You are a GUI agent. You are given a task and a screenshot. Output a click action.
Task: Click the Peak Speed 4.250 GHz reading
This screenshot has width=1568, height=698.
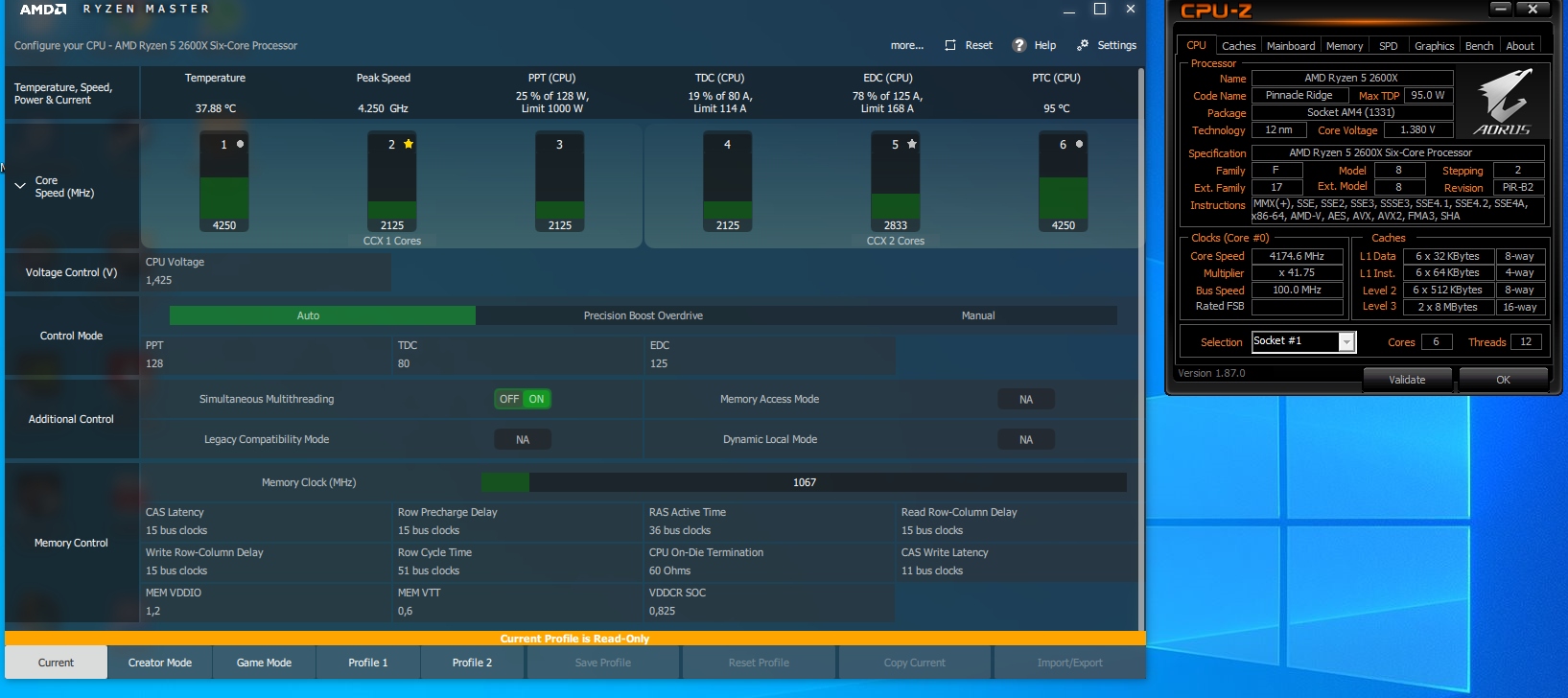coord(383,109)
